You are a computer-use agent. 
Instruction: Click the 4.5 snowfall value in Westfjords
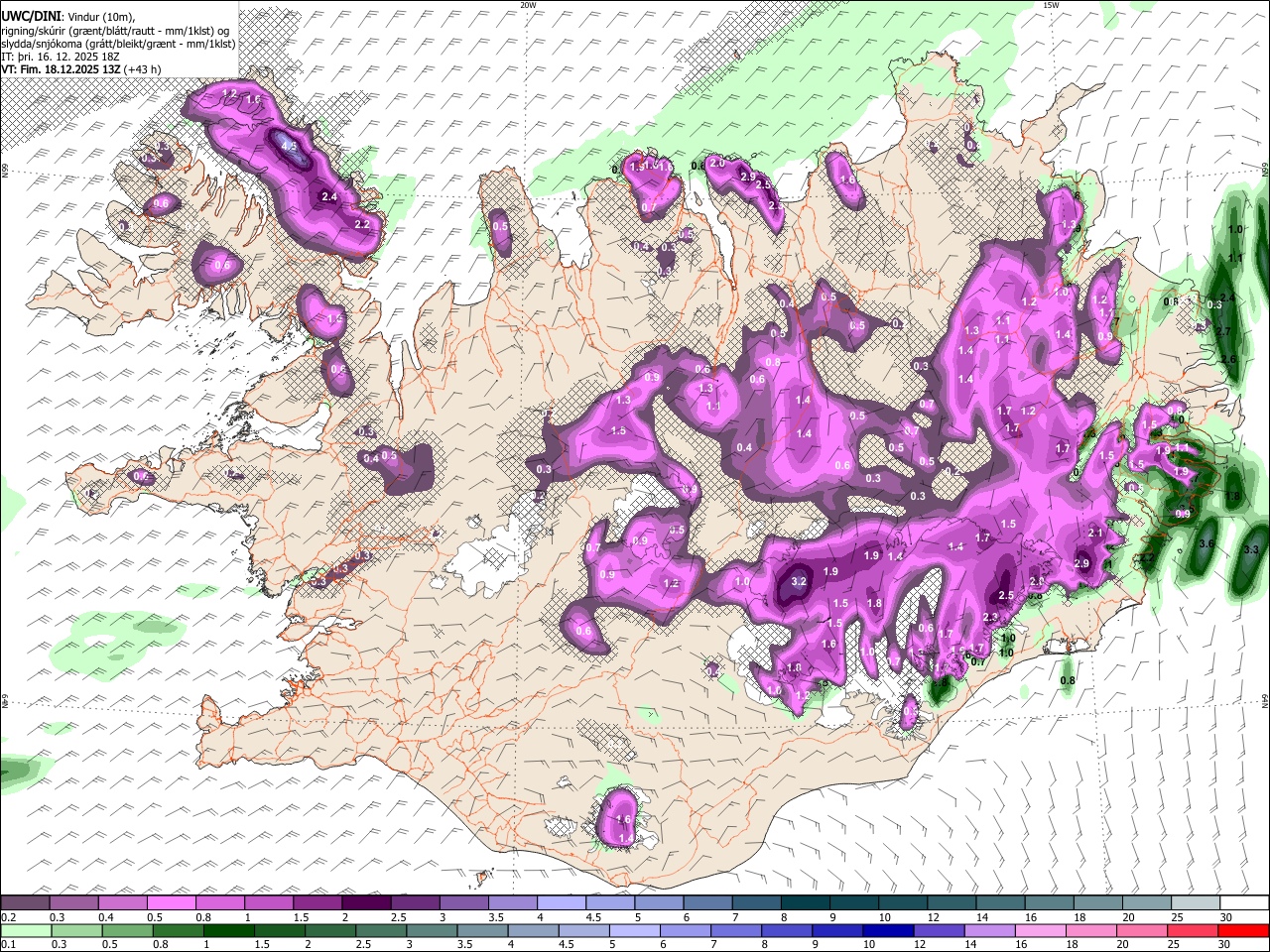(x=290, y=146)
